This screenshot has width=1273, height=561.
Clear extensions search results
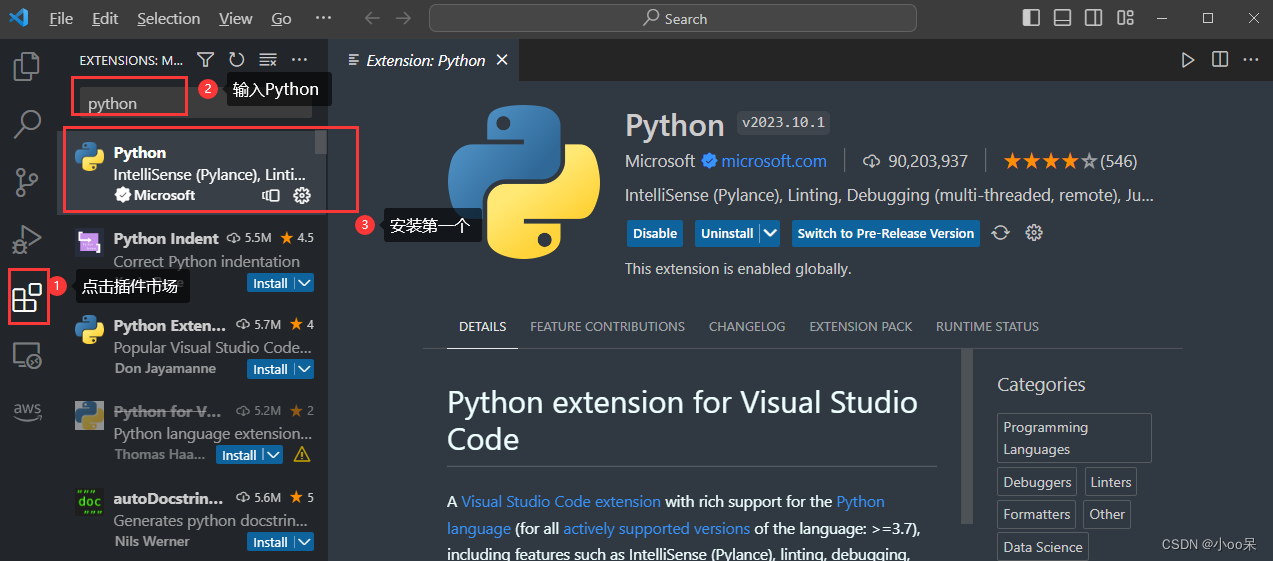point(267,60)
